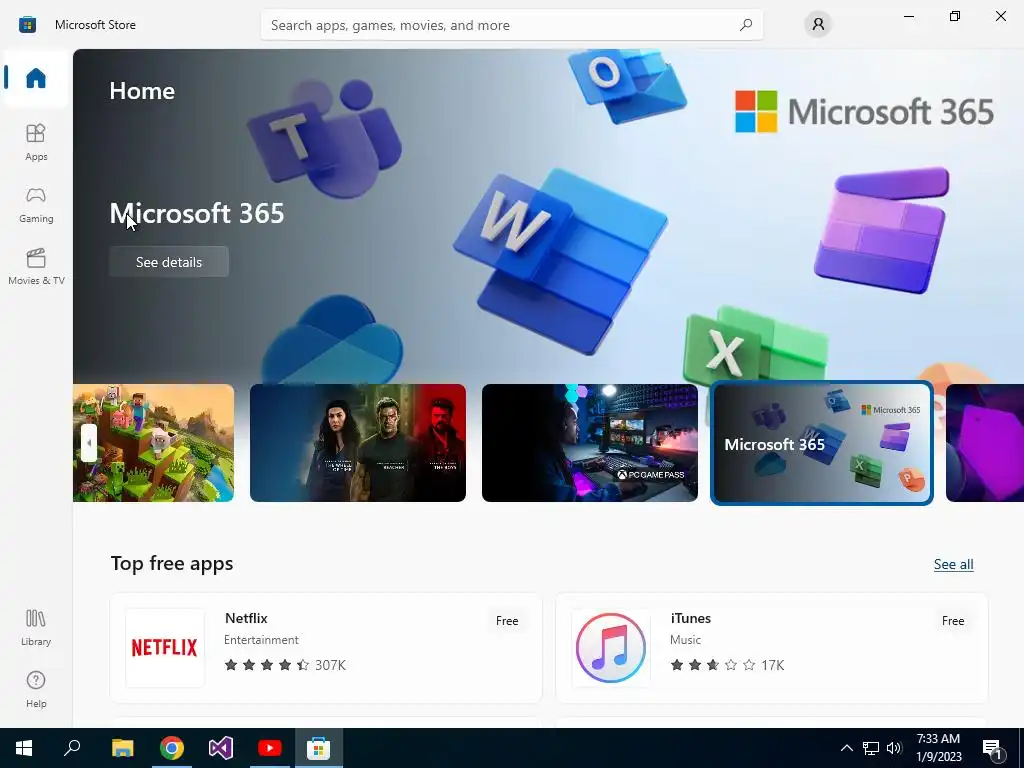1024x768 pixels.
Task: Open the Help page
Action: coord(36,689)
